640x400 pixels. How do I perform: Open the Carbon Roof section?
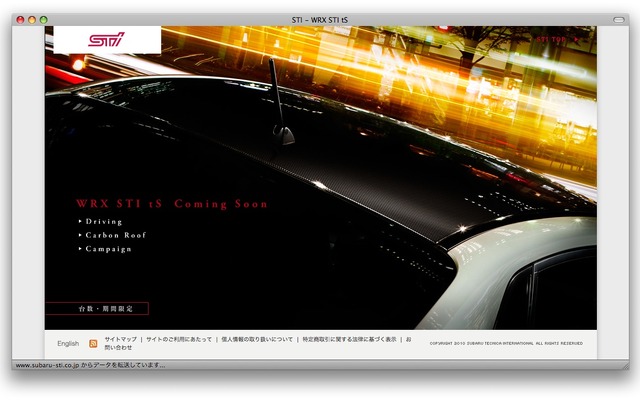[116, 235]
